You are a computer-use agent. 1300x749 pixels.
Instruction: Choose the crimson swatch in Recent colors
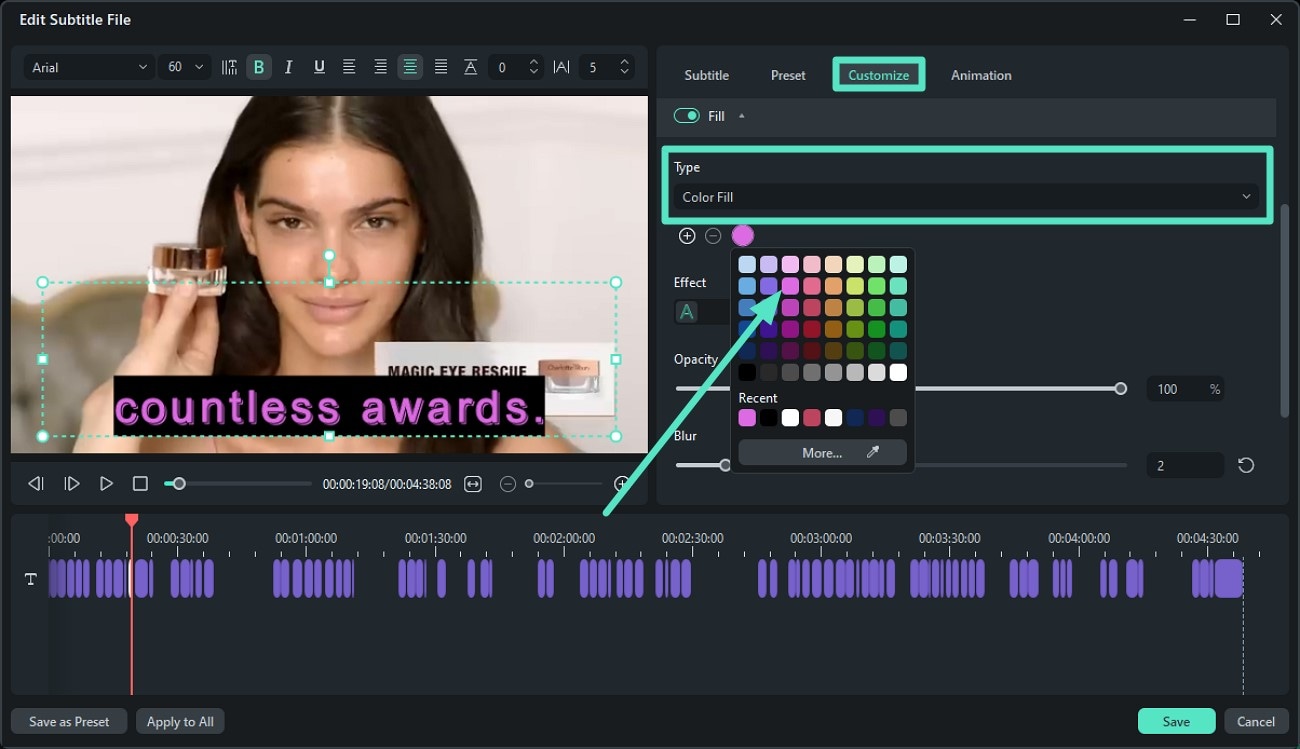[812, 418]
